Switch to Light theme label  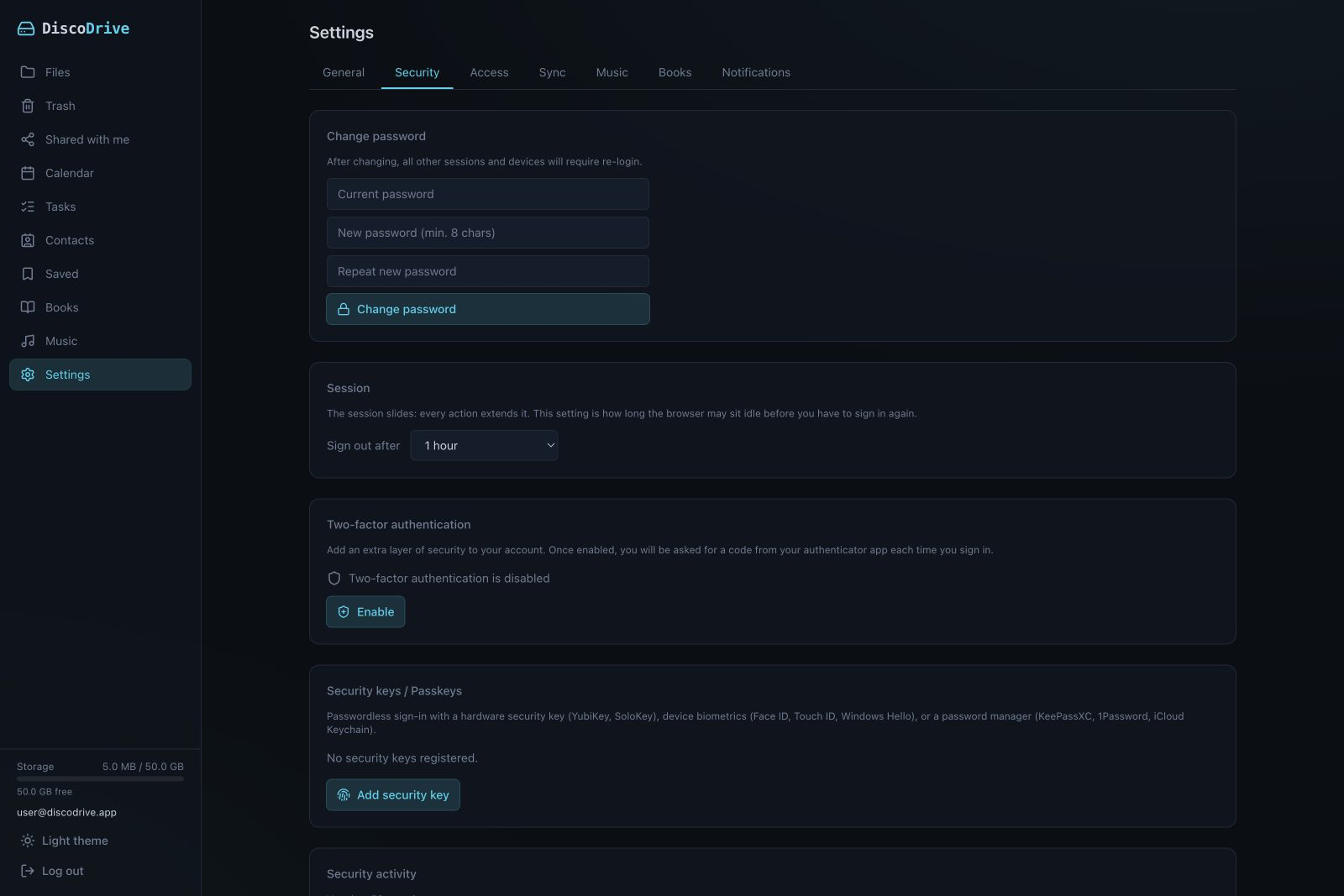pos(75,841)
